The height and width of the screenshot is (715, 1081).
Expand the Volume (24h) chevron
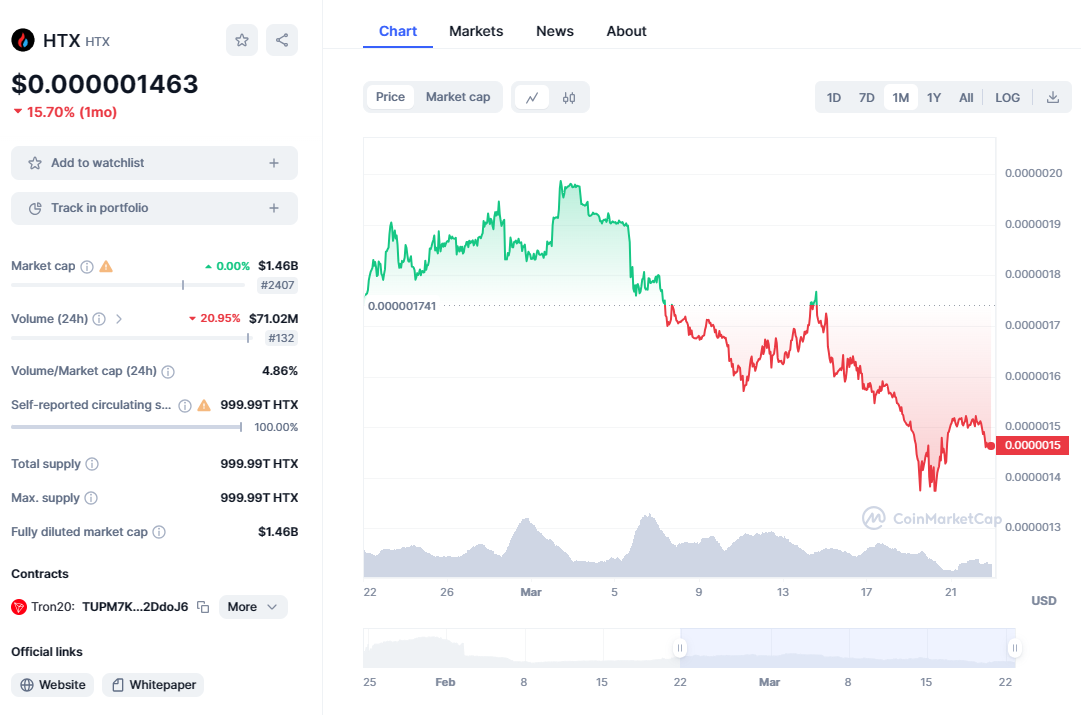[x=119, y=319]
